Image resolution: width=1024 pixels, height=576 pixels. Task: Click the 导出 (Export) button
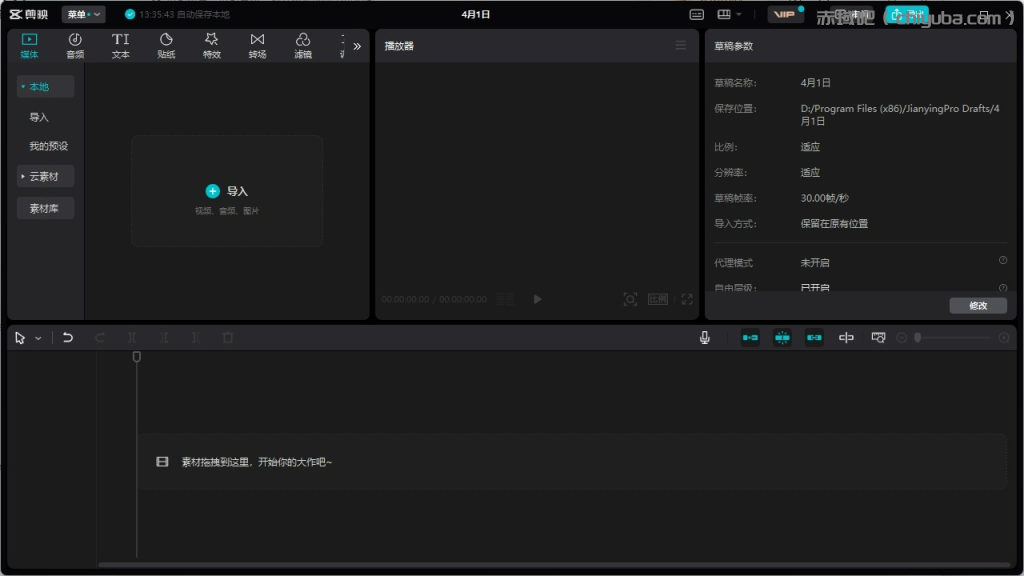point(905,16)
